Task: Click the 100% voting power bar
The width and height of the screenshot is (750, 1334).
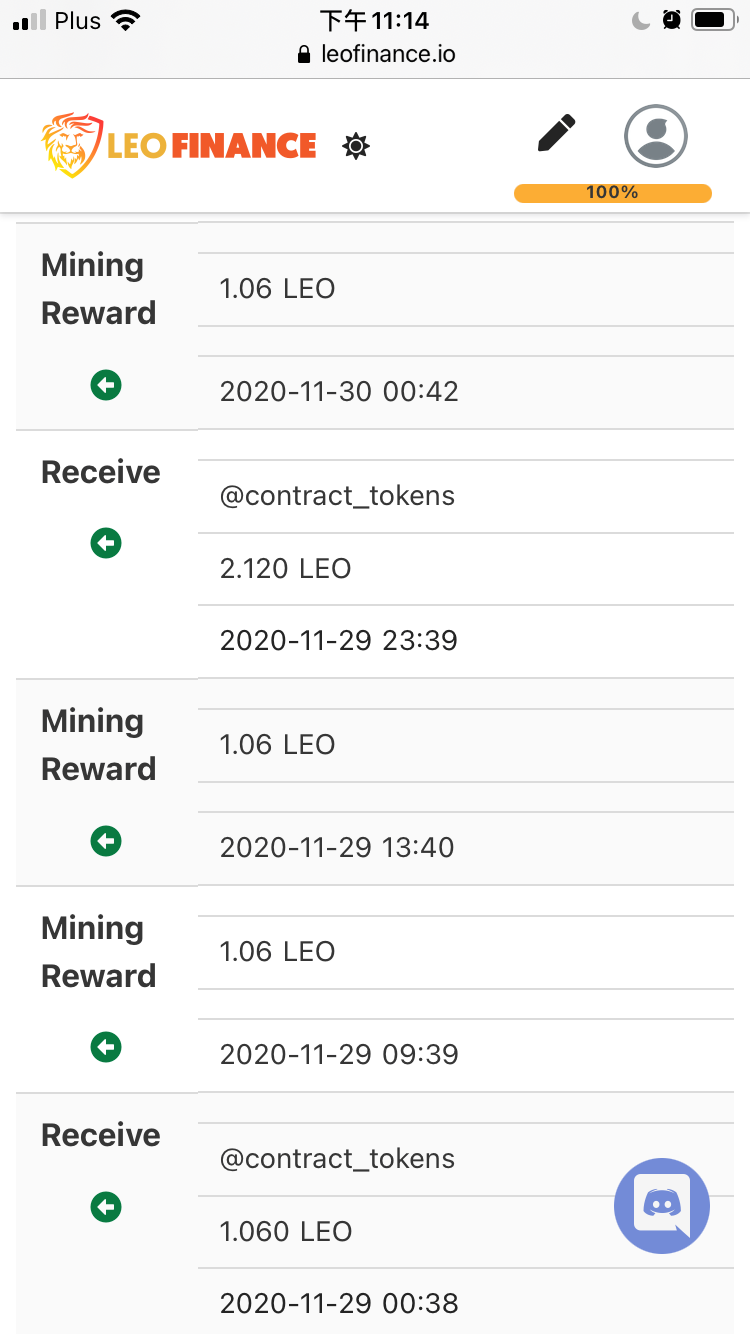Action: point(612,193)
